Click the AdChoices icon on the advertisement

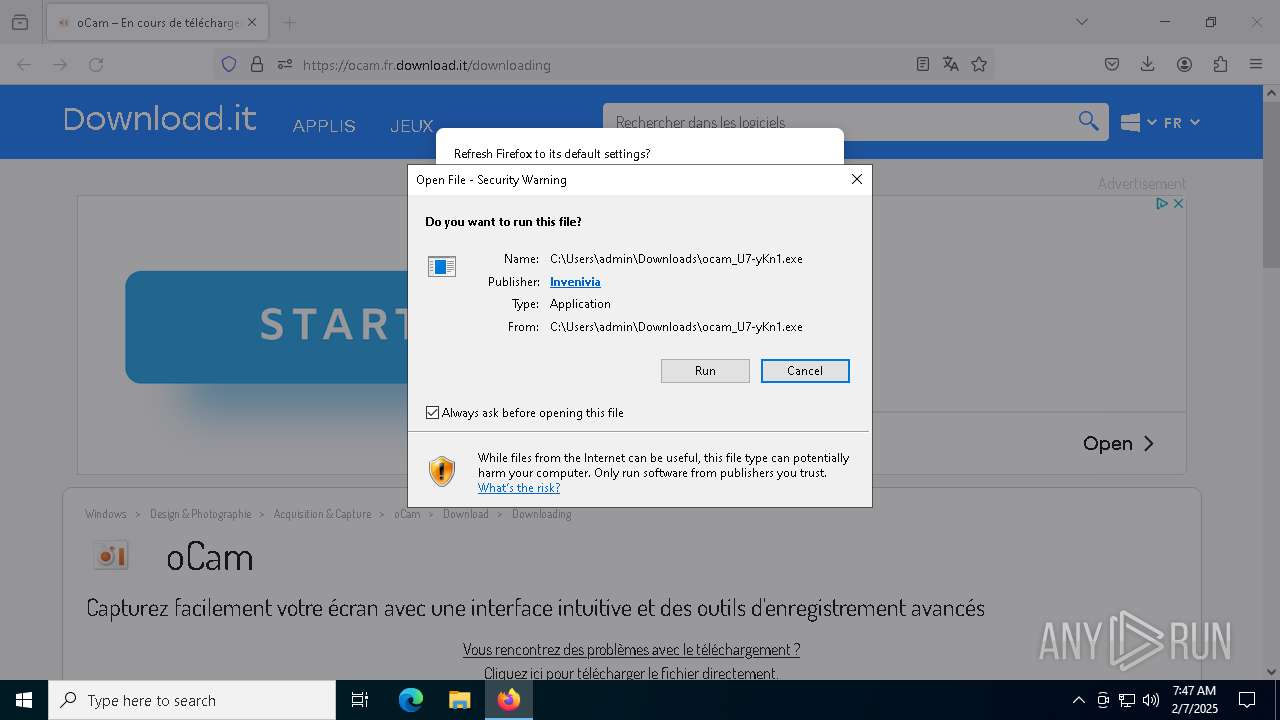tap(1162, 203)
